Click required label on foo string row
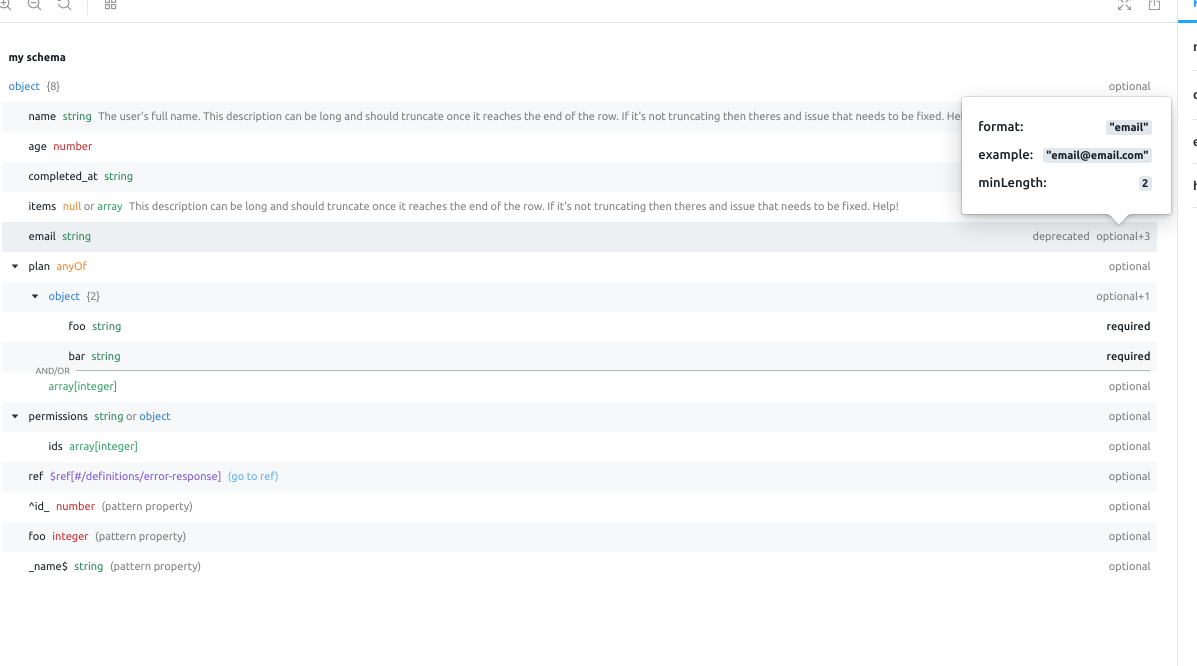This screenshot has width=1197, height=666. click(x=1128, y=326)
